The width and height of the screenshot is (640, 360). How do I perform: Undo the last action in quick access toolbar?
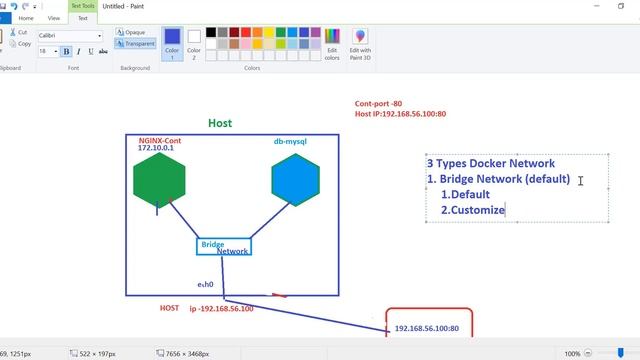pyautogui.click(x=14, y=6)
